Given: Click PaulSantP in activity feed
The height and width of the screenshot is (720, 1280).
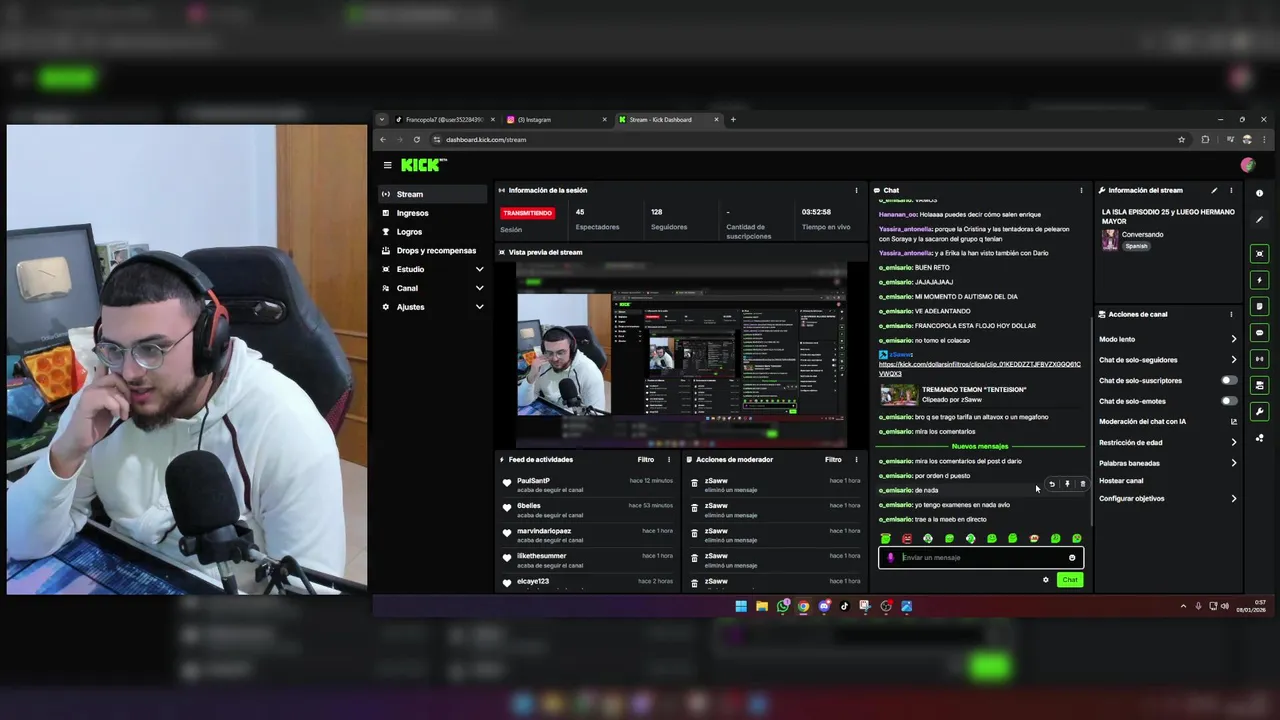Looking at the screenshot, I should click(x=533, y=481).
